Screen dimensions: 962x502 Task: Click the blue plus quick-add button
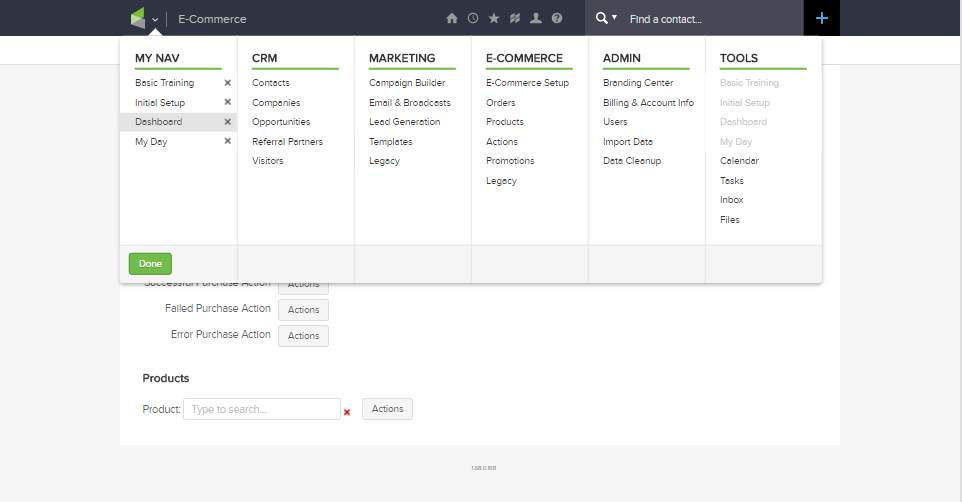822,18
